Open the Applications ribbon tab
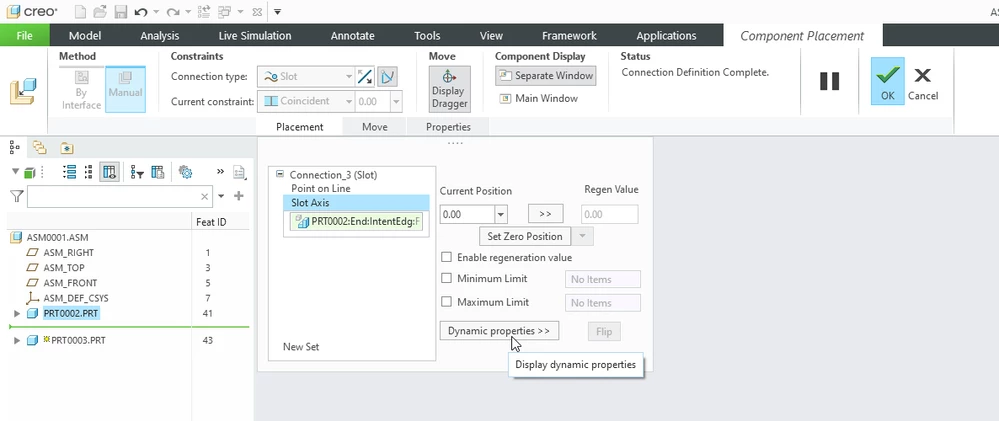 click(x=666, y=36)
